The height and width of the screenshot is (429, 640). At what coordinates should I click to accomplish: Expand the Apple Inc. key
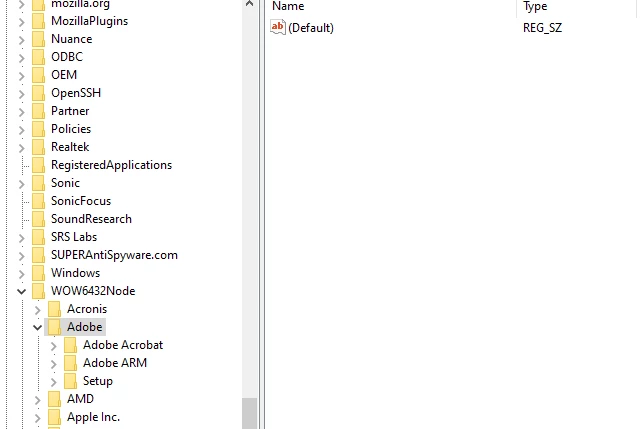click(x=38, y=418)
